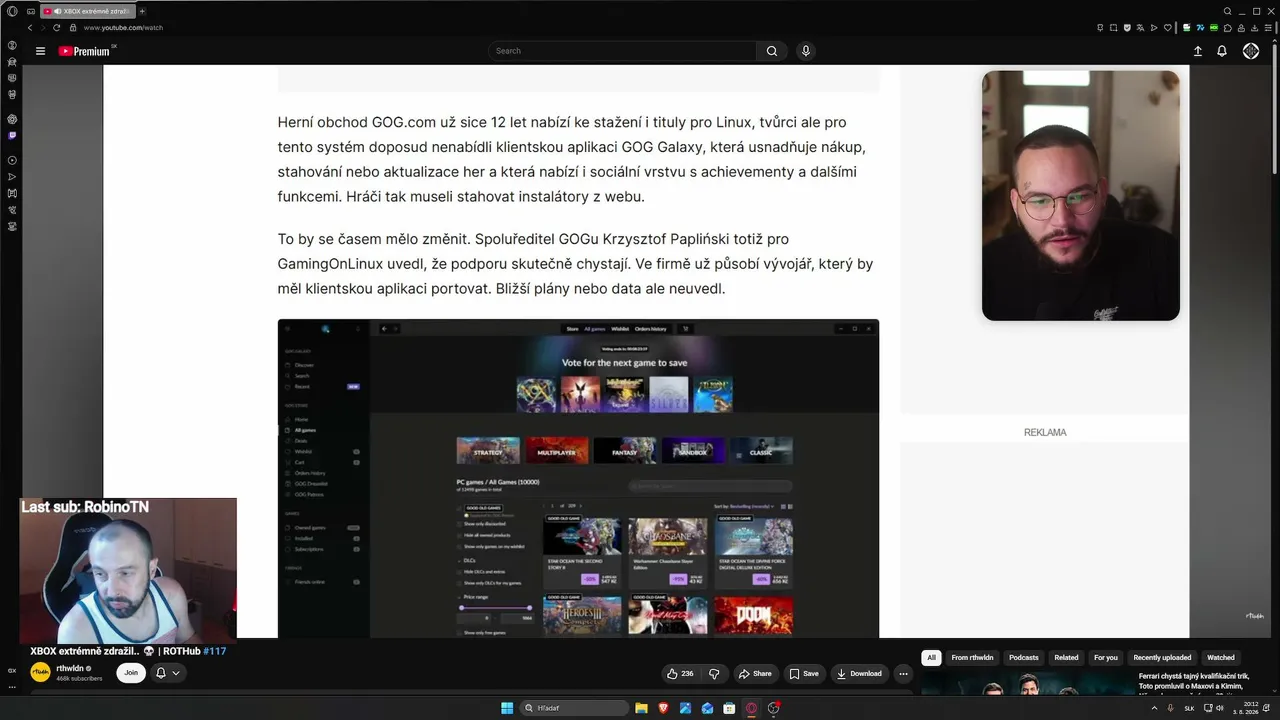Image resolution: width=1280 pixels, height=720 pixels.
Task: Open volume control in system tray
Action: click(1219, 708)
